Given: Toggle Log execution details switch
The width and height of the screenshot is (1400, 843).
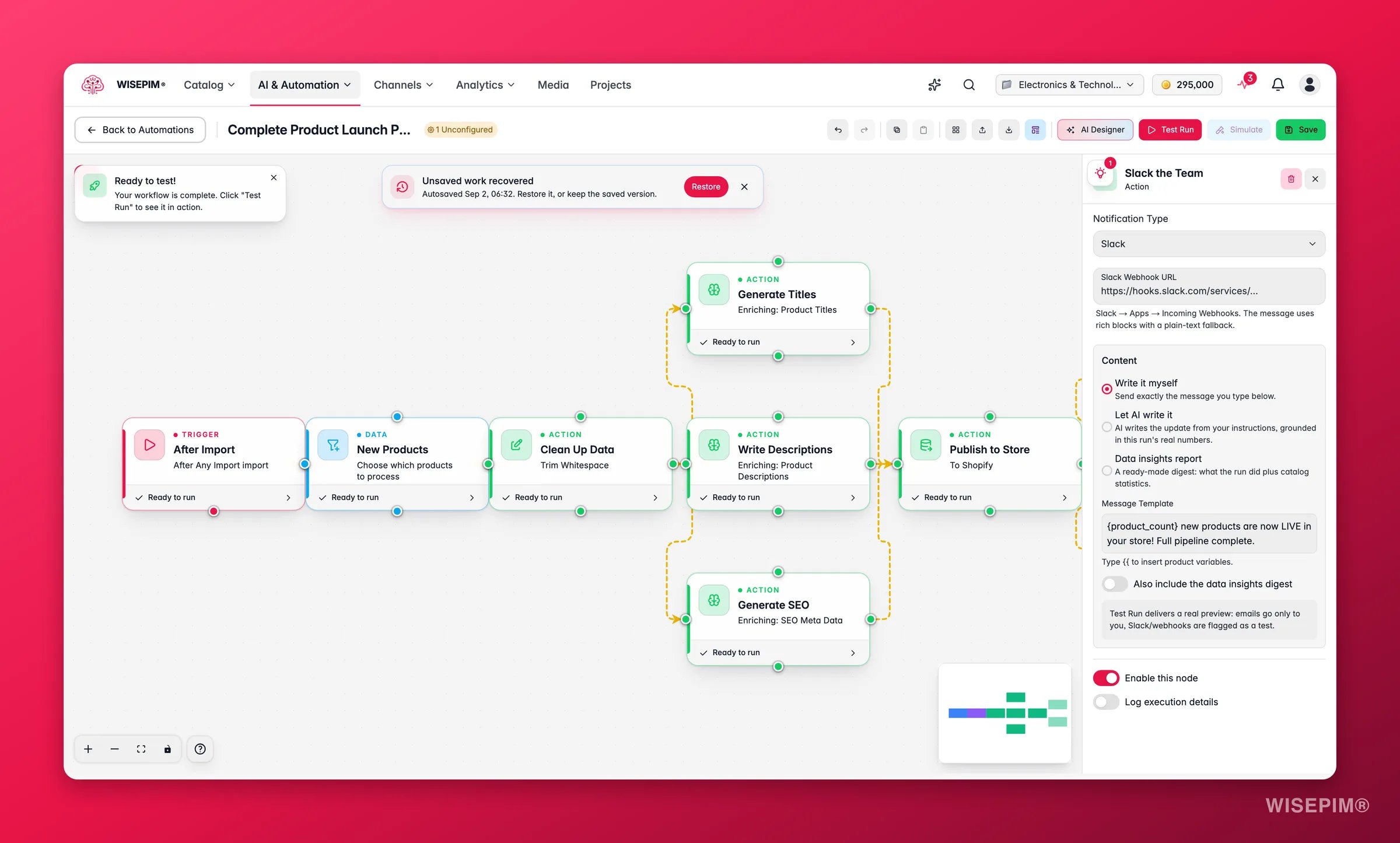Looking at the screenshot, I should 1106,702.
